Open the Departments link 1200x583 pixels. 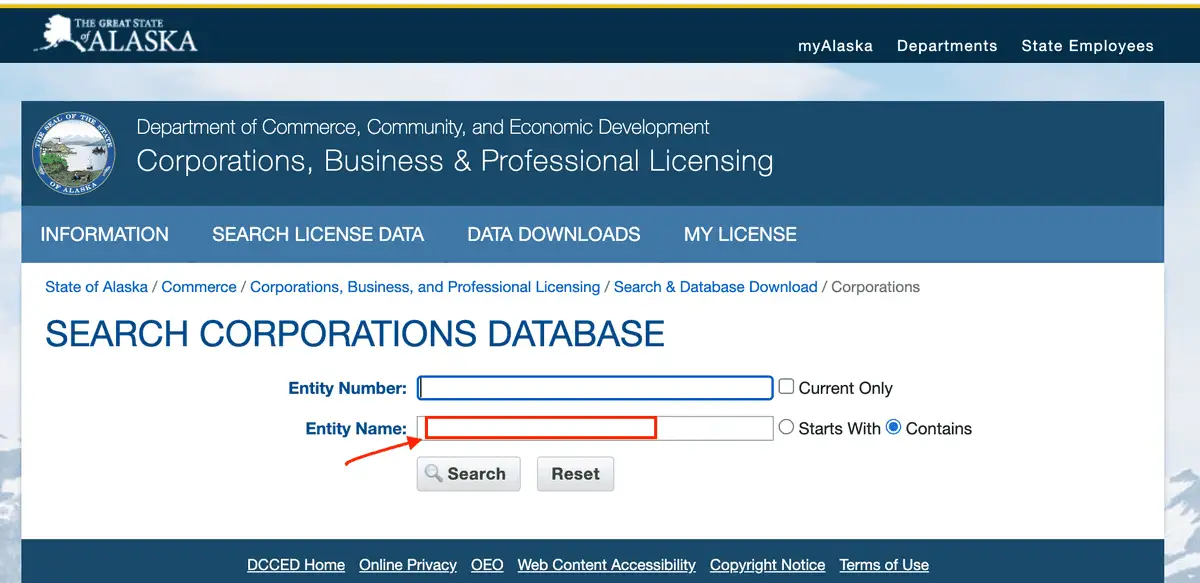[947, 46]
